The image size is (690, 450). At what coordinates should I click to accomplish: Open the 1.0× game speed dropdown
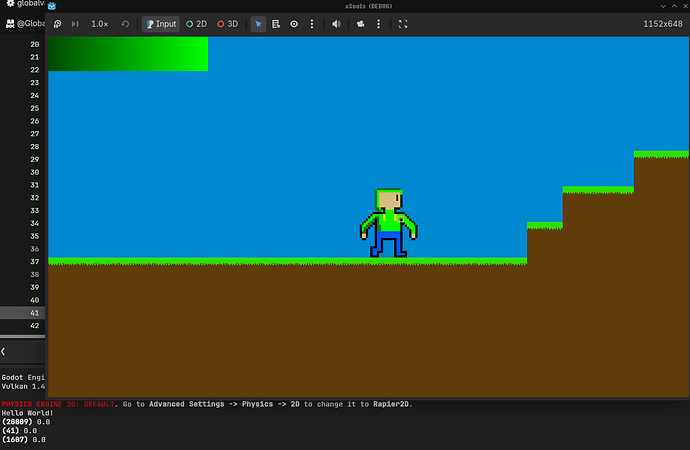pyautogui.click(x=99, y=24)
